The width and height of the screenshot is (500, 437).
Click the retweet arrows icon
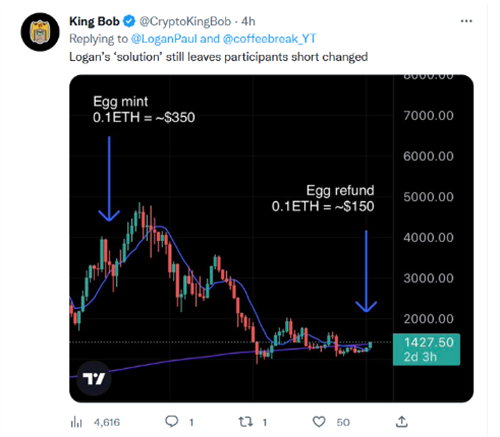click(246, 422)
